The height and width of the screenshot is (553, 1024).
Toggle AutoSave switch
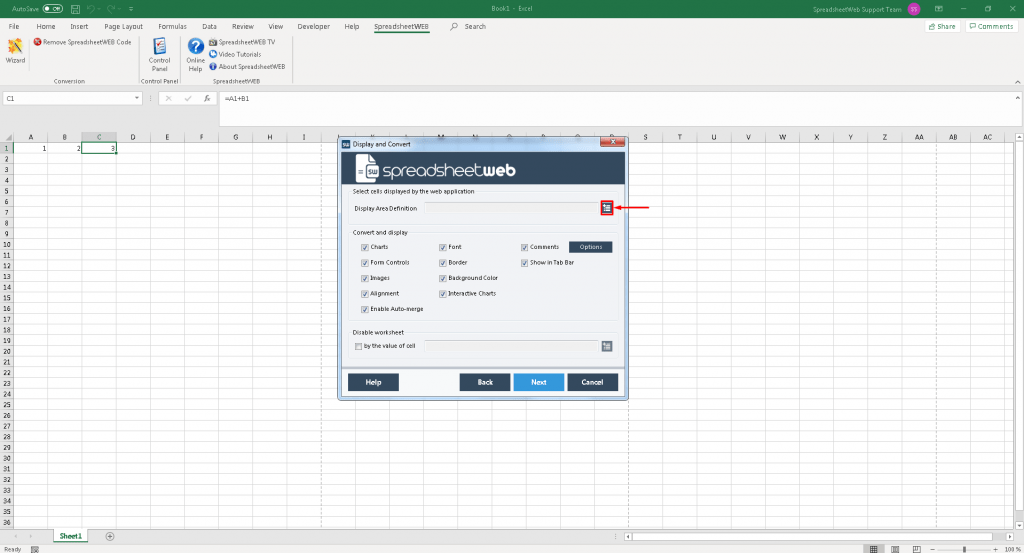52,9
